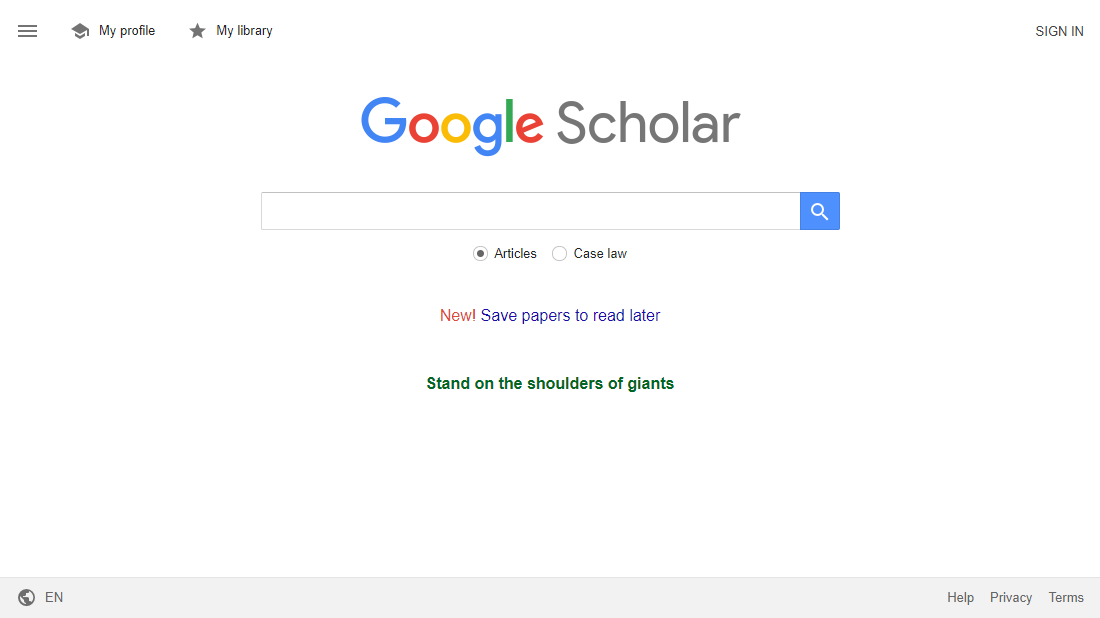Open "Save papers to read later" link
The height and width of the screenshot is (618, 1100).
[x=570, y=315]
